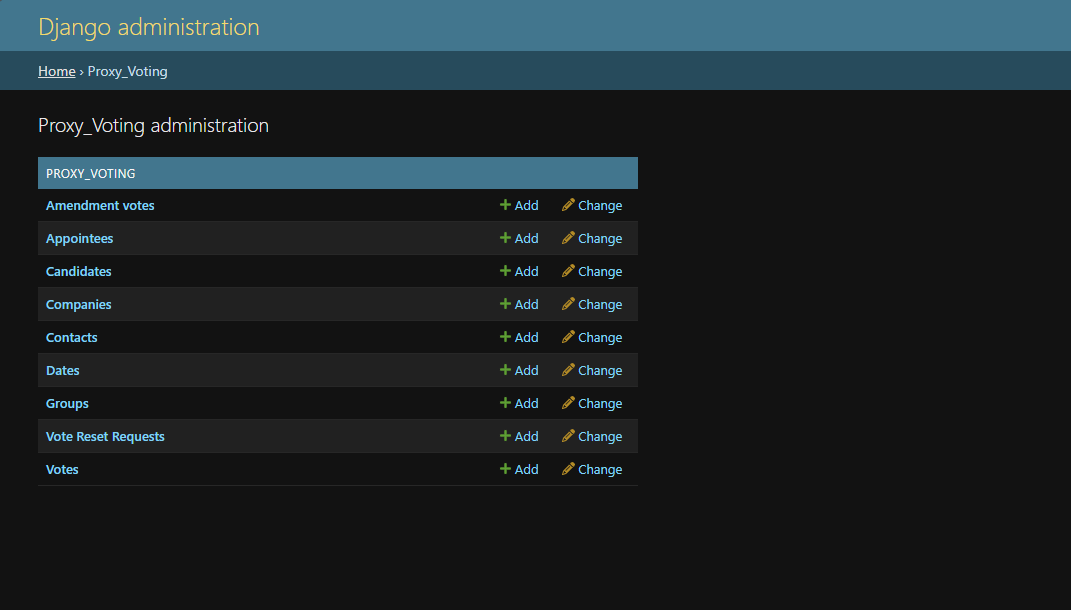Click Add text for Groups

527,404
